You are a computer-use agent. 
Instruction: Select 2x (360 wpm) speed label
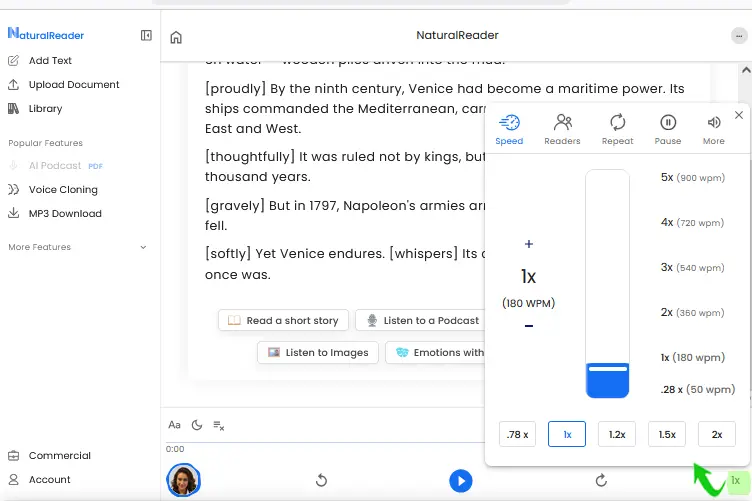[693, 313]
